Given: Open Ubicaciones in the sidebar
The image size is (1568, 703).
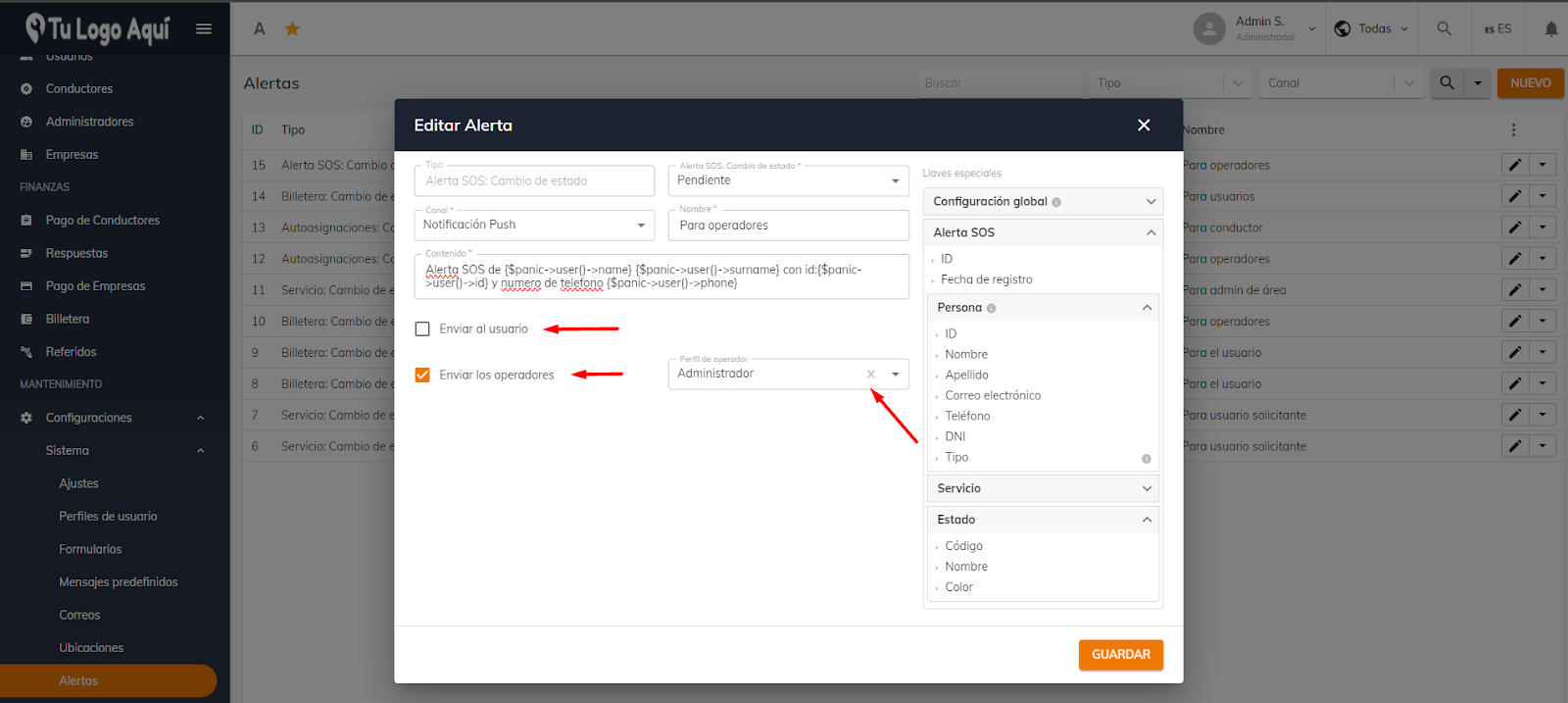Looking at the screenshot, I should (91, 648).
